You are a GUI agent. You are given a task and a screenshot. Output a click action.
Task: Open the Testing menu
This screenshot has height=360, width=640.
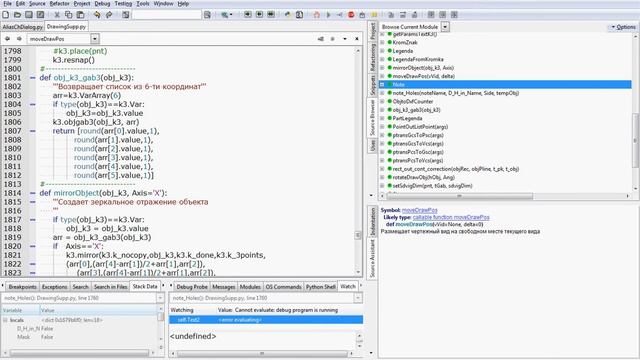123,4
